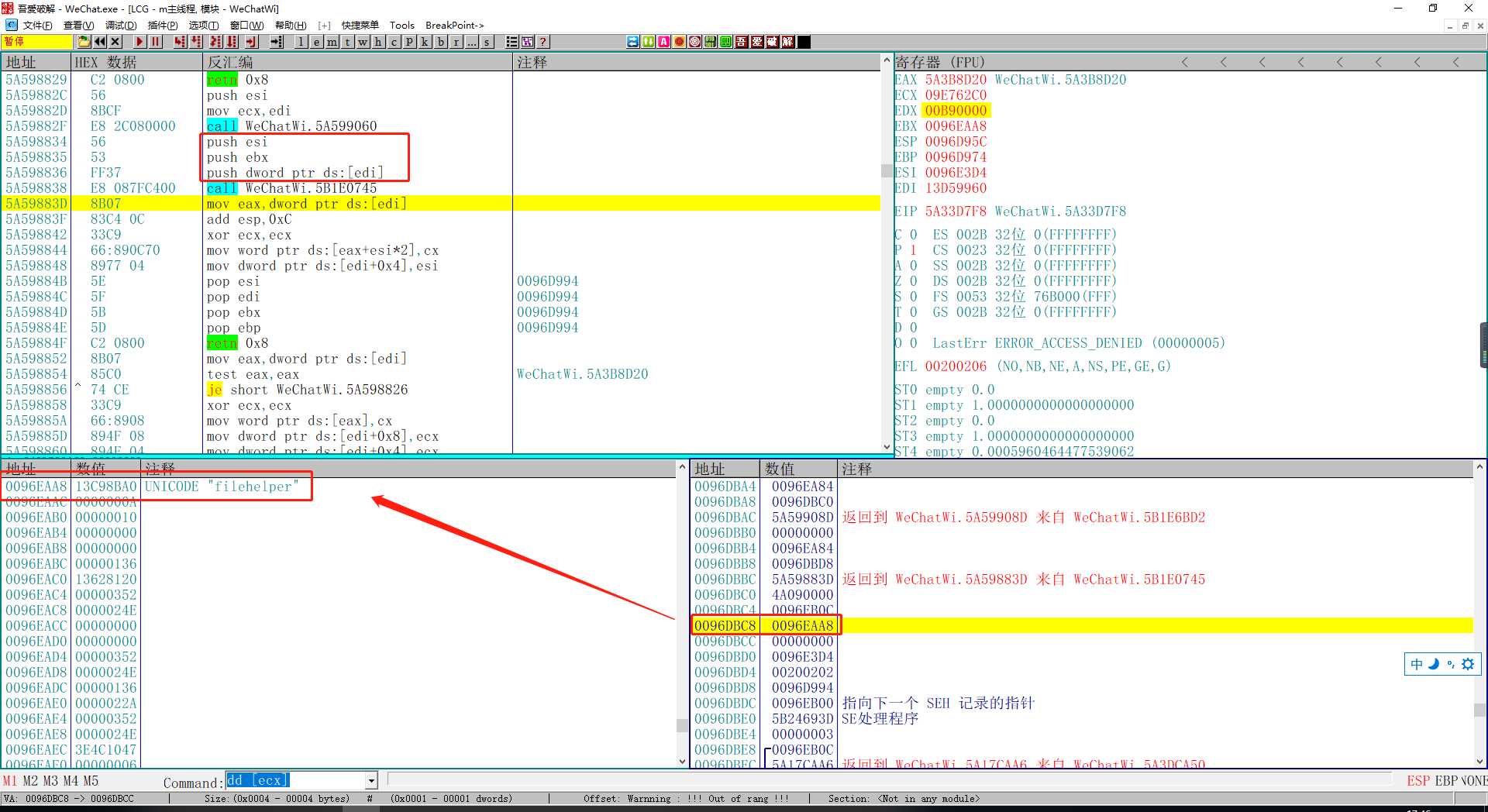Click the 寄存器 (FPU) registers header

coord(940,62)
